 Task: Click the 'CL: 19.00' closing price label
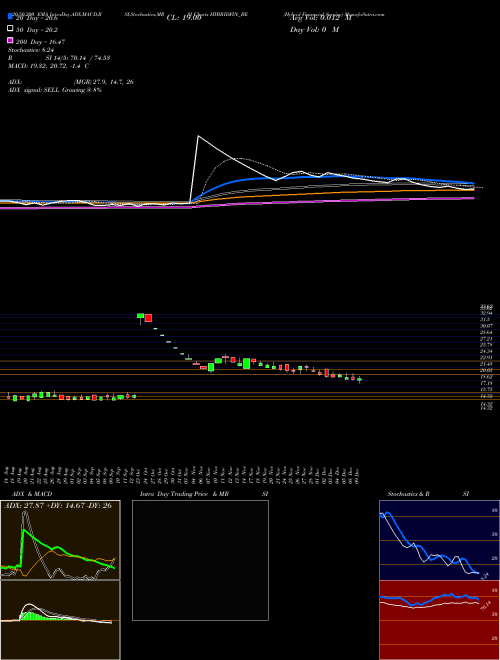tap(184, 18)
